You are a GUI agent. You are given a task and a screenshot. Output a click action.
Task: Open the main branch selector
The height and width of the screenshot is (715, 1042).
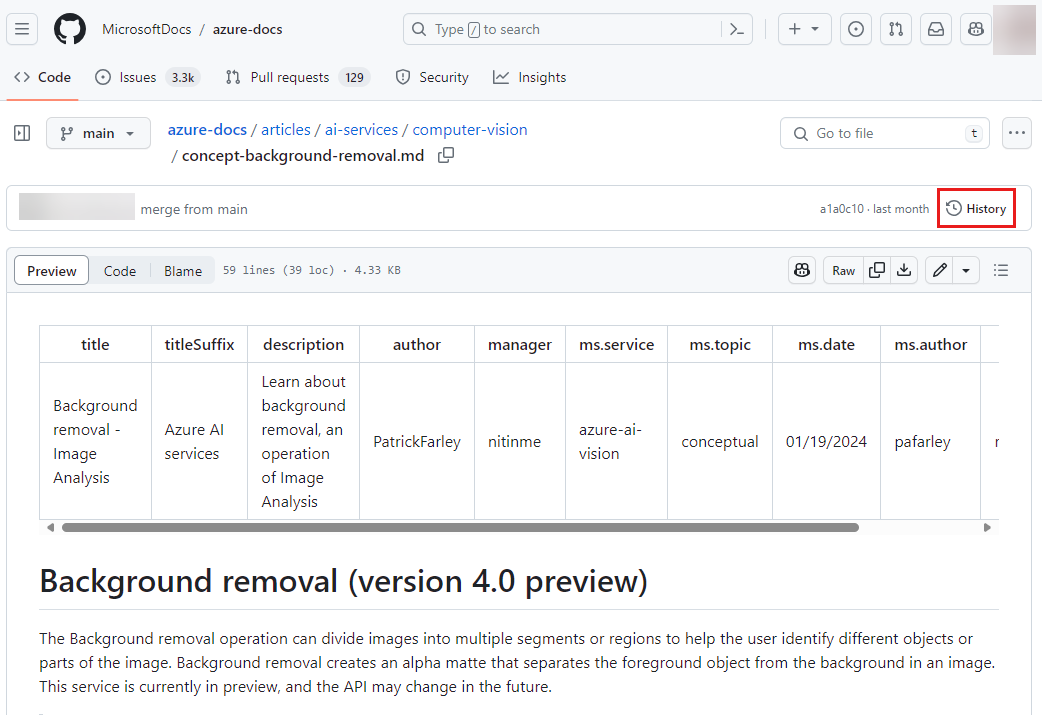coord(98,133)
